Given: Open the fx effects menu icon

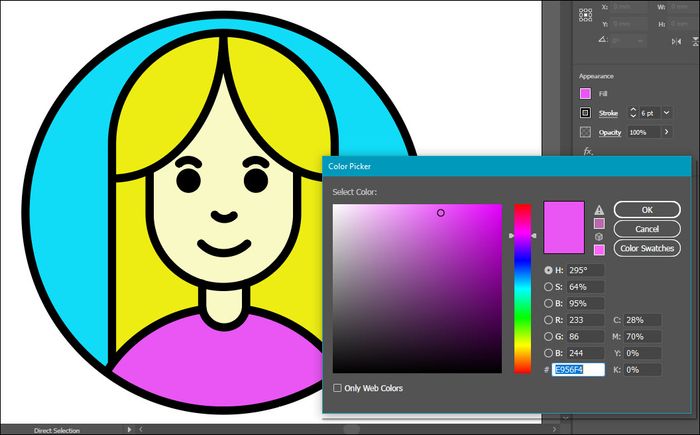Looking at the screenshot, I should click(x=588, y=151).
